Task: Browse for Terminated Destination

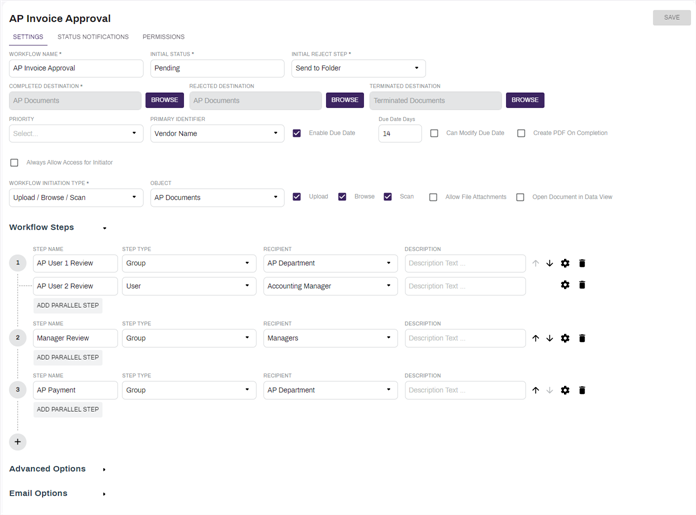Action: click(x=525, y=100)
